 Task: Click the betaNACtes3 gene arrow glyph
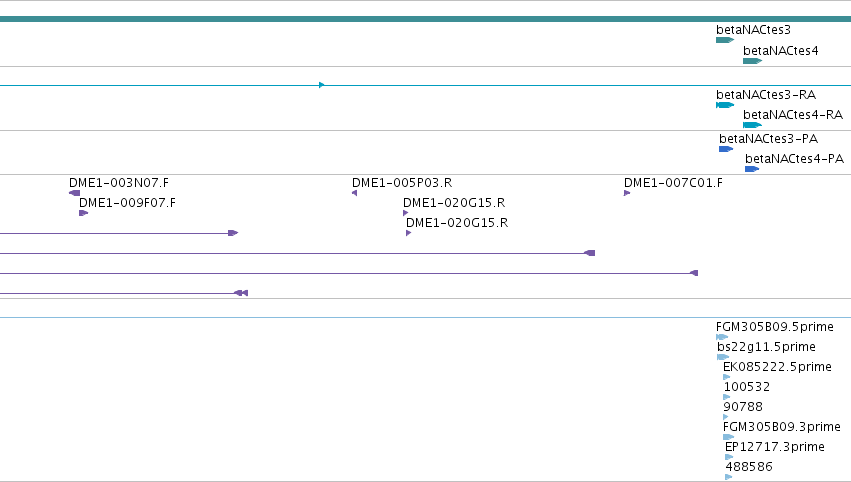725,40
